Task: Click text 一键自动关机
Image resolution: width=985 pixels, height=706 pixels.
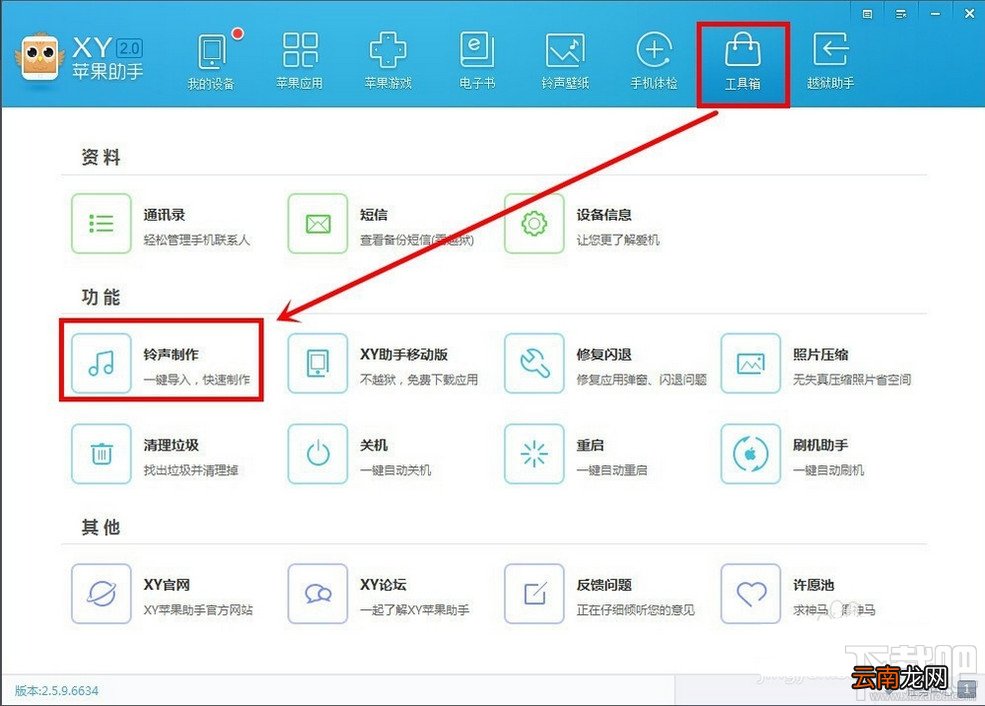Action: pos(395,470)
